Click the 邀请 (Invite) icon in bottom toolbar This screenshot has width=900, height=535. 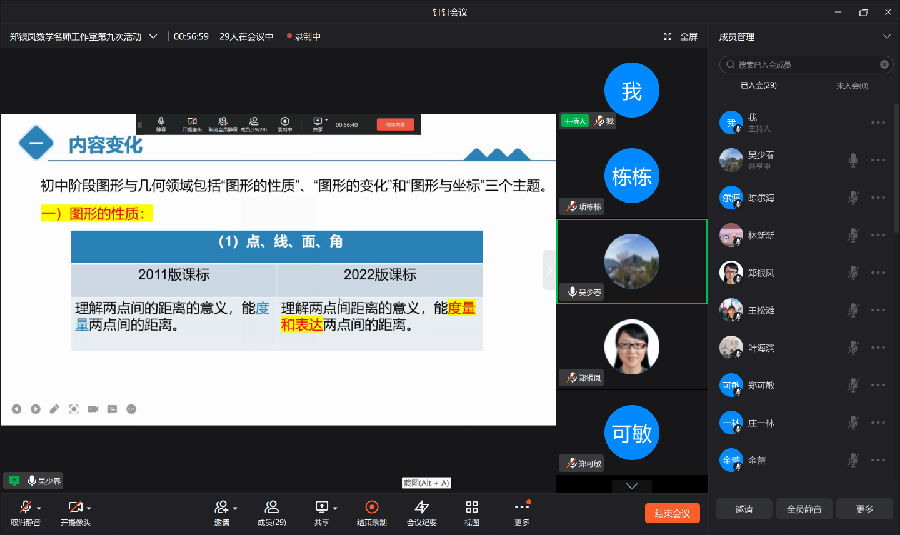[221, 508]
